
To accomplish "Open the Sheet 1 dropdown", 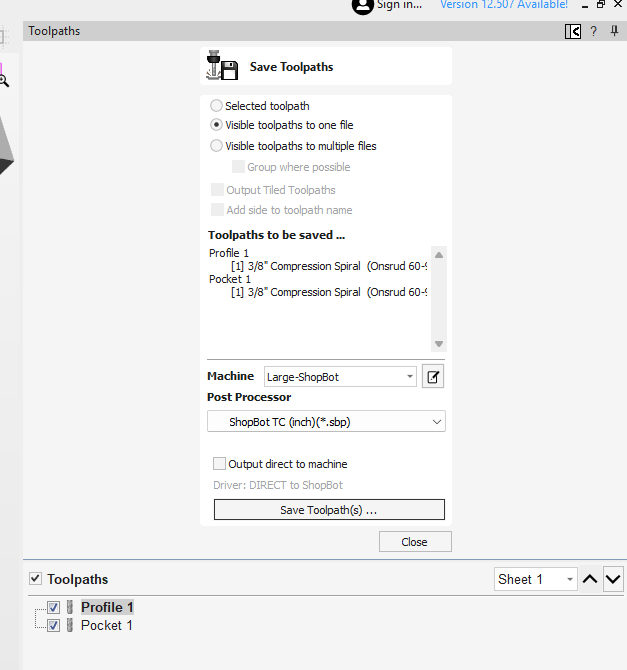I will click(536, 579).
